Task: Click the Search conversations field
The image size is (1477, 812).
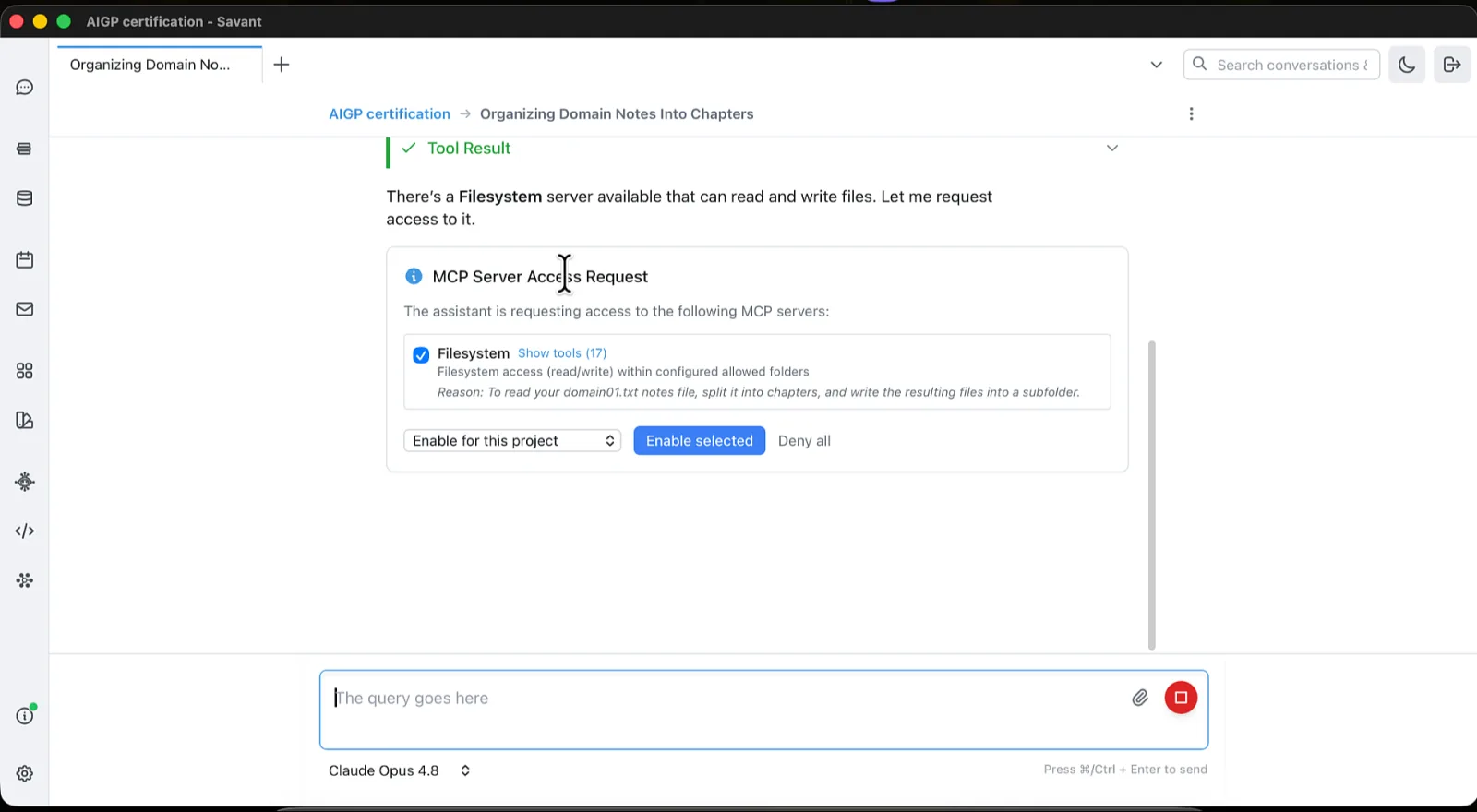Action: tap(1281, 65)
